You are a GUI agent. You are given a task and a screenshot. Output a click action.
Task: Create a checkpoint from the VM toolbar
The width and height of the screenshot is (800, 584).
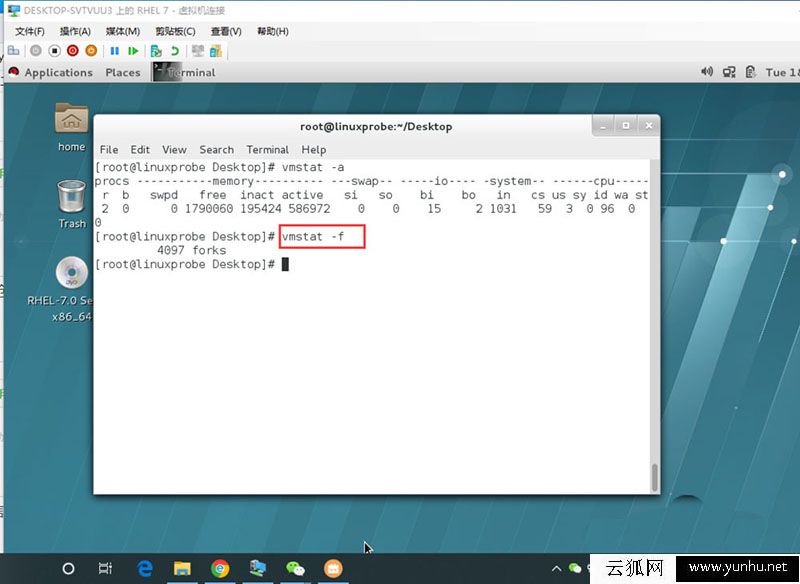coord(156,50)
